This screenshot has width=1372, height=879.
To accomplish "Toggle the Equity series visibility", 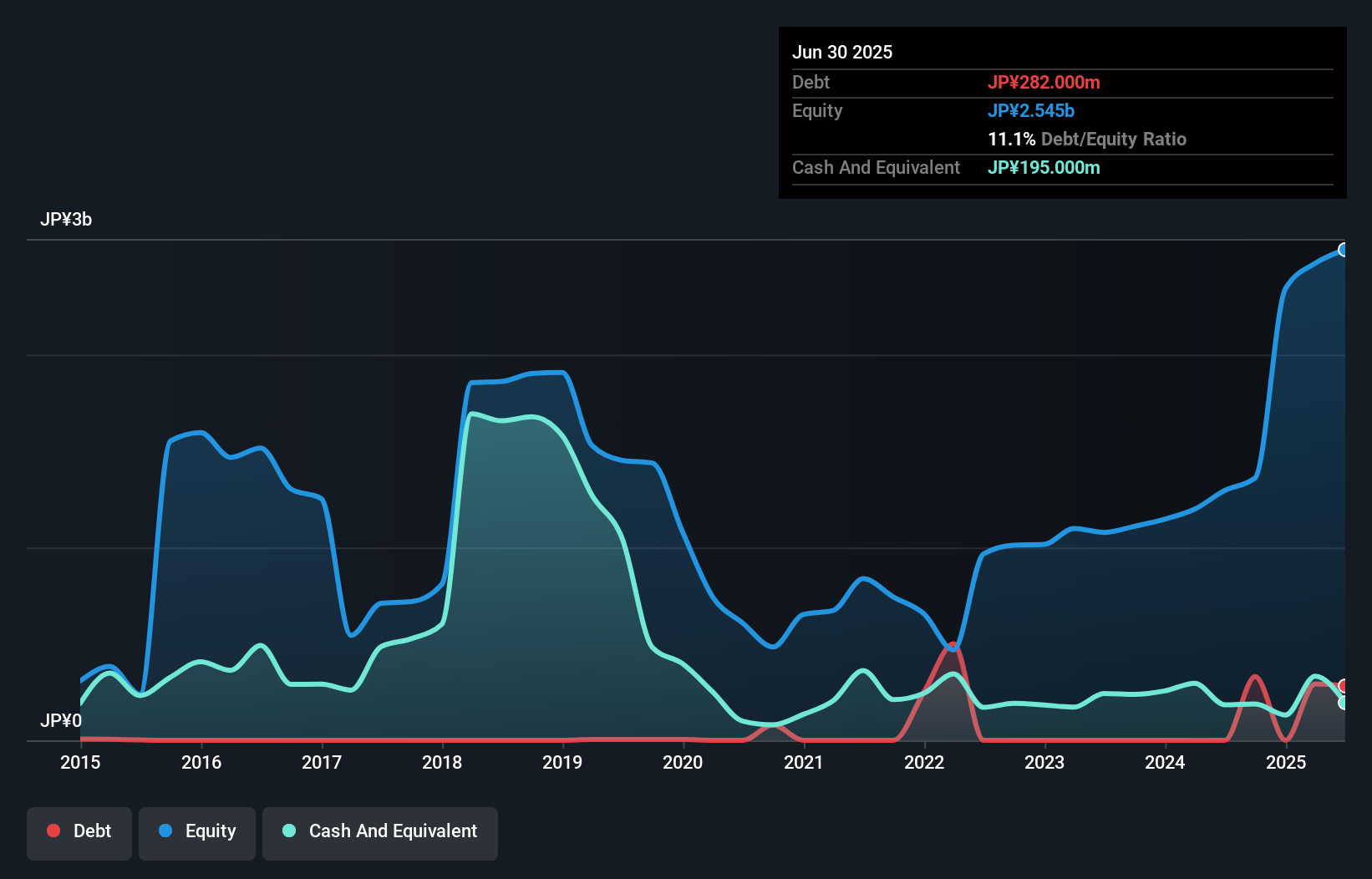I will [196, 831].
